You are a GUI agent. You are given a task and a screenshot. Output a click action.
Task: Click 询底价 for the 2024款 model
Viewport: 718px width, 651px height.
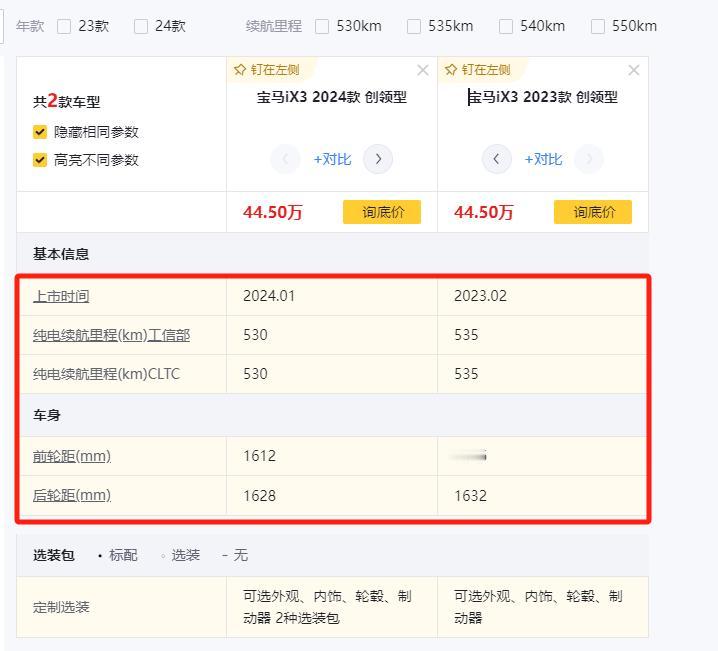382,212
